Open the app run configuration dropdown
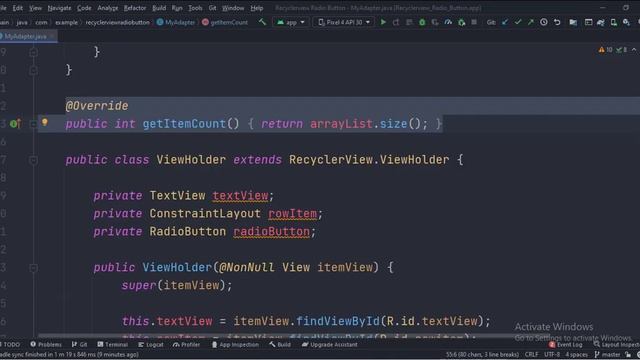 pos(291,22)
